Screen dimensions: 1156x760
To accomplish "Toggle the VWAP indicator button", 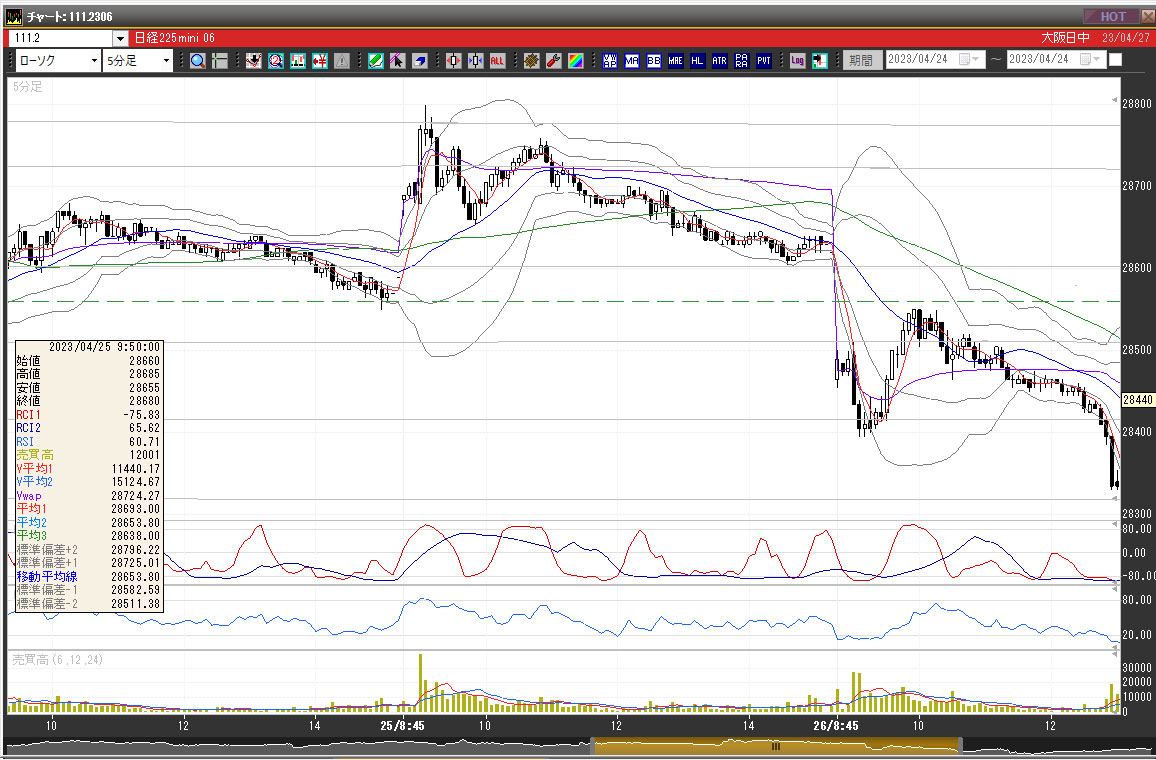I will (x=610, y=61).
